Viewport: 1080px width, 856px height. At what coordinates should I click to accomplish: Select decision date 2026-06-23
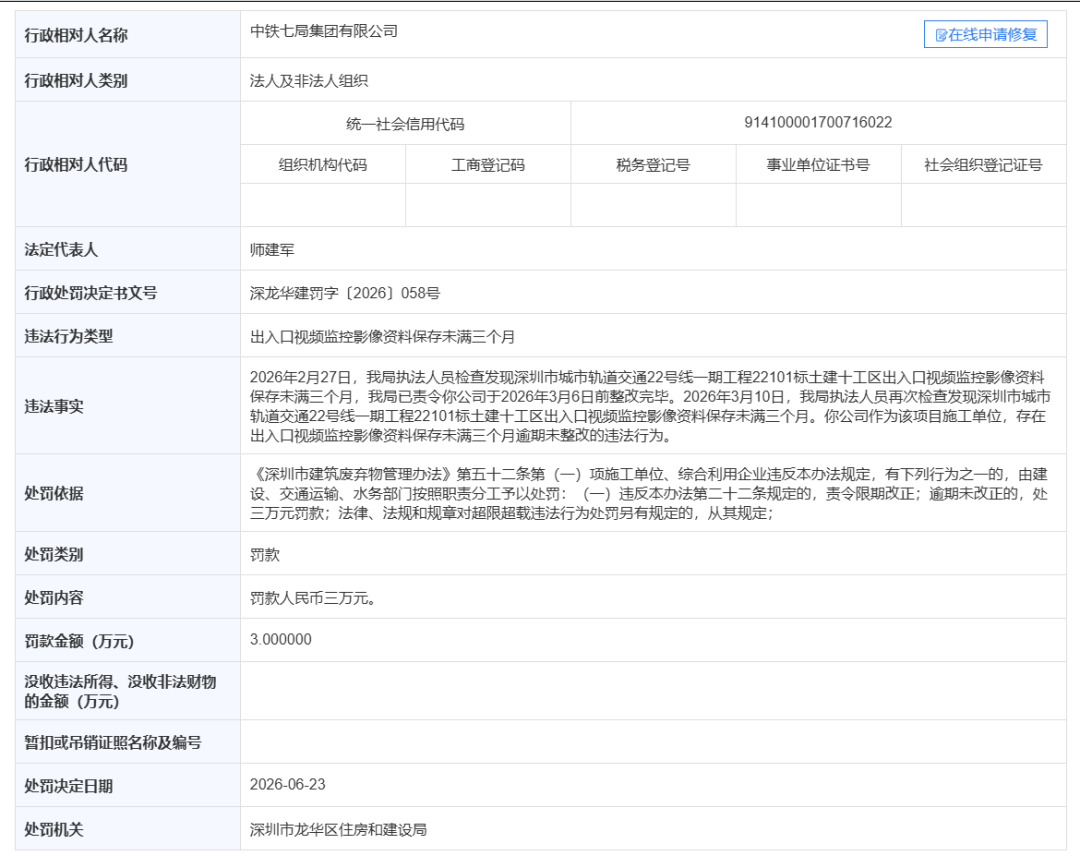[x=287, y=785]
